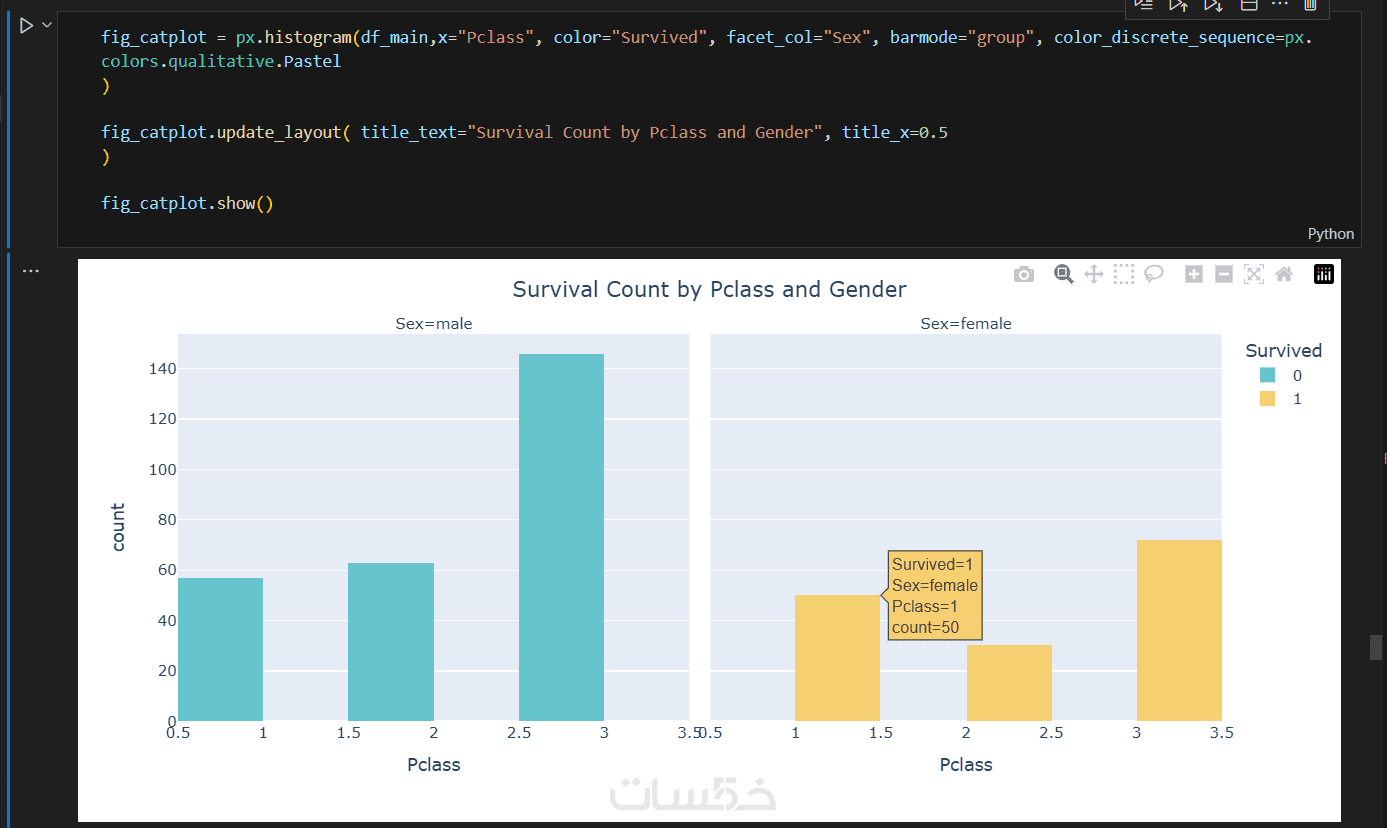Viewport: 1387px width, 828px height.
Task: Open the cell output more actions menu
Action: [31, 271]
